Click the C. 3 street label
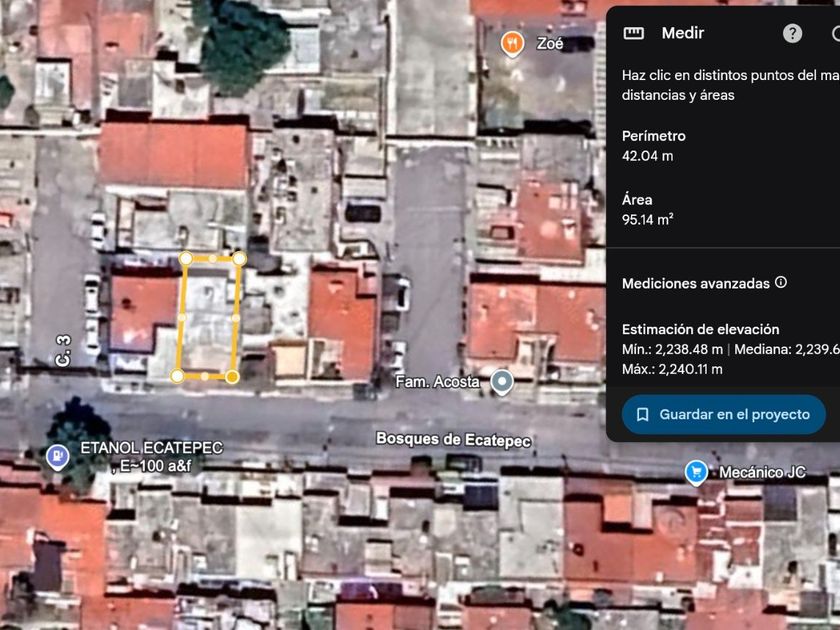Screen dimensions: 840x630 63,351
